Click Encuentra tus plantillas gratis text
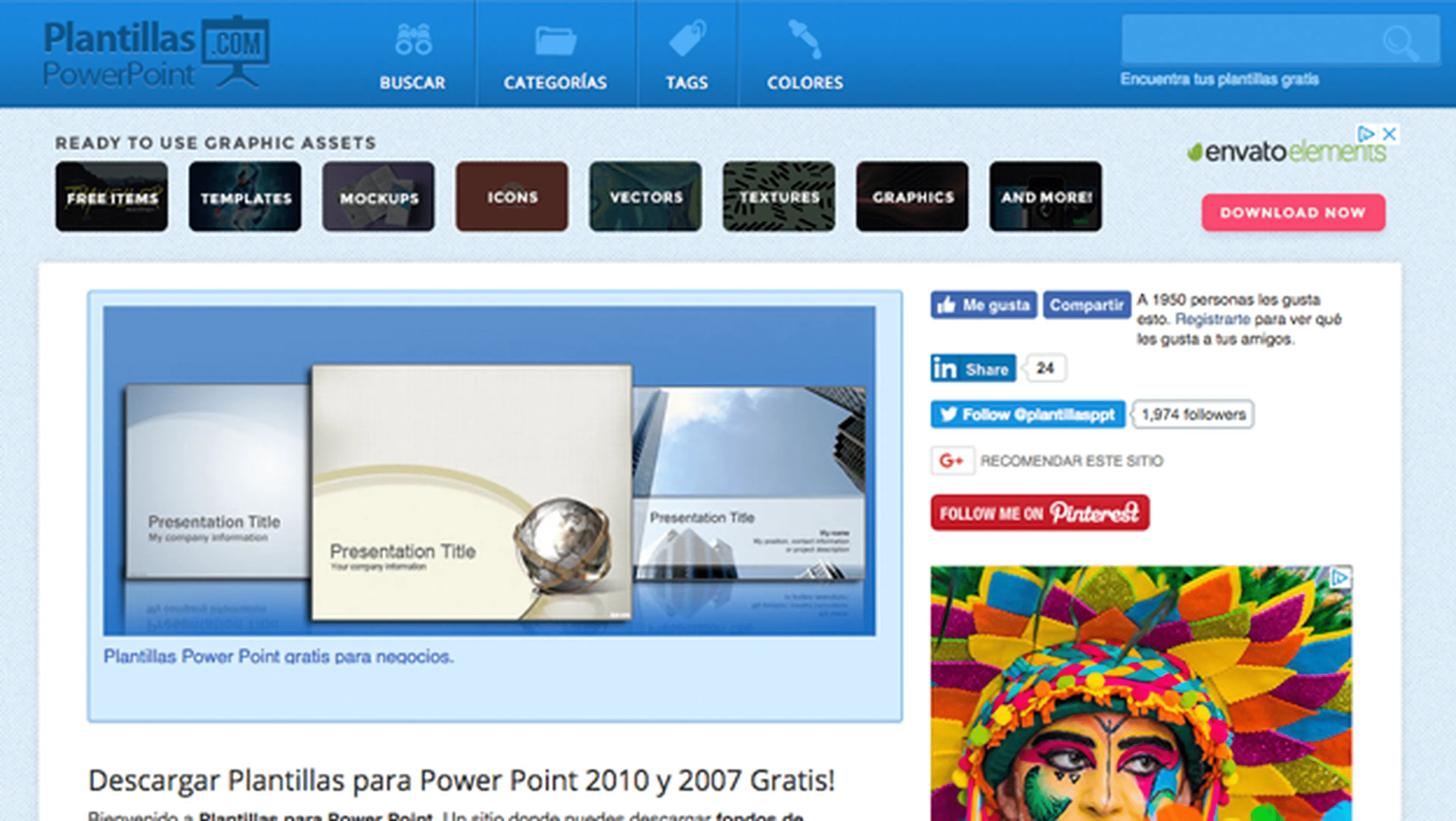The height and width of the screenshot is (821, 1456). tap(1220, 79)
